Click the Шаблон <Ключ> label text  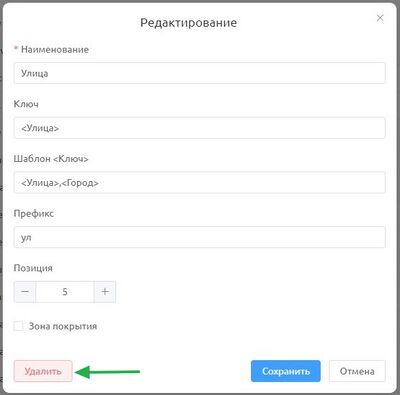(x=51, y=159)
